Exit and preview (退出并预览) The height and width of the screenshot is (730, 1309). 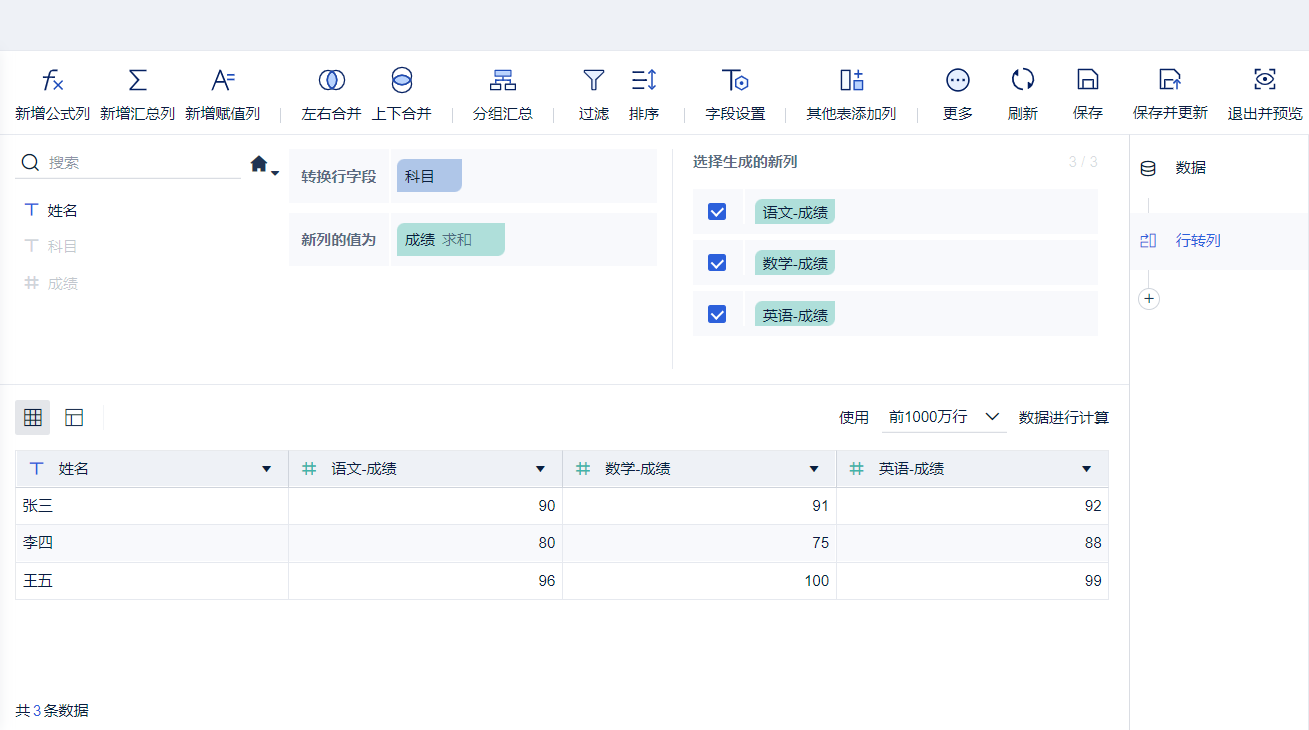1265,95
